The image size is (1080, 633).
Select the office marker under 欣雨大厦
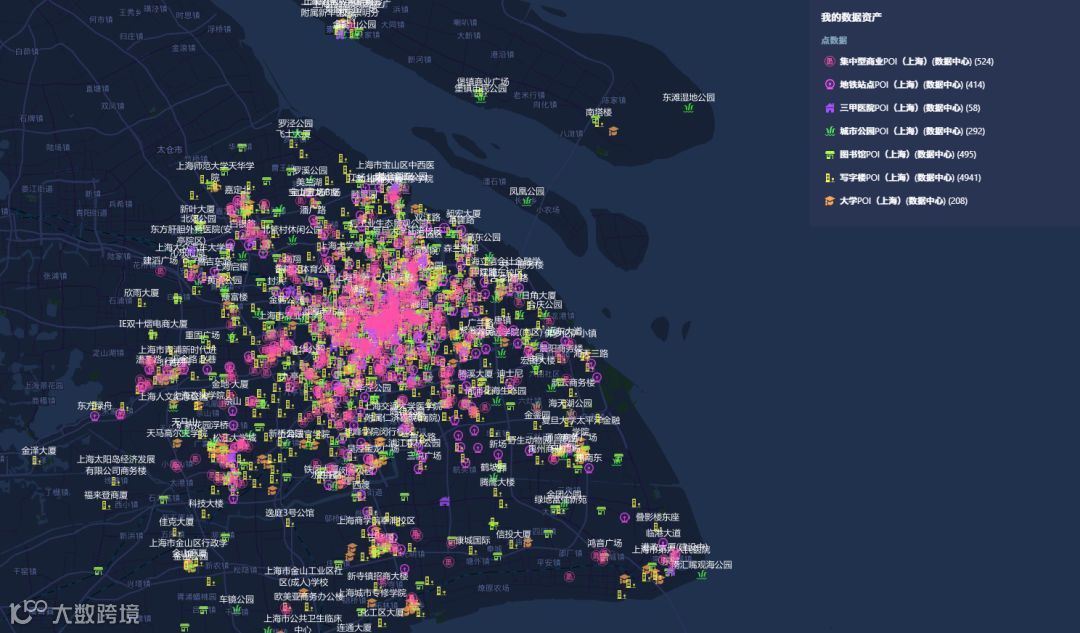point(141,302)
